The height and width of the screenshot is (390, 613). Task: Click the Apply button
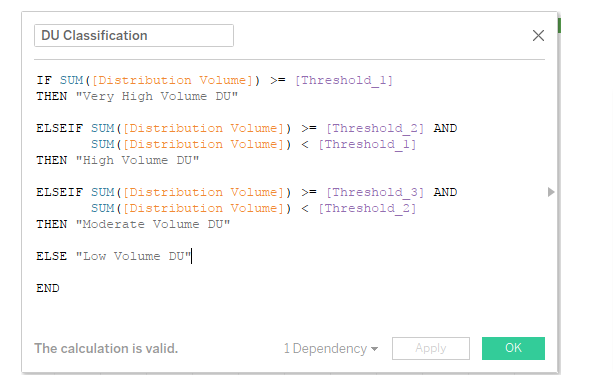tap(431, 348)
